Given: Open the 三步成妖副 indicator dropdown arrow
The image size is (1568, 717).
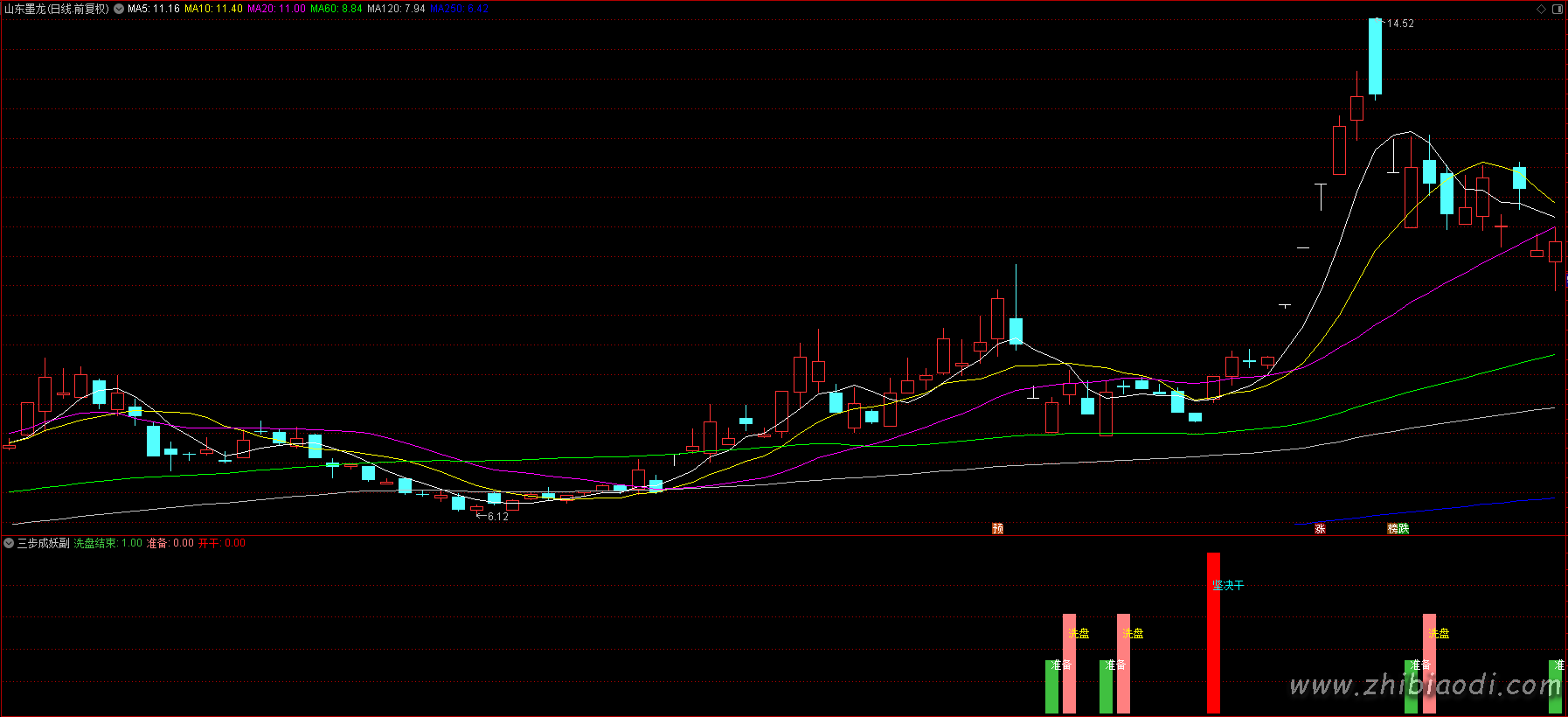Looking at the screenshot, I should (x=9, y=543).
